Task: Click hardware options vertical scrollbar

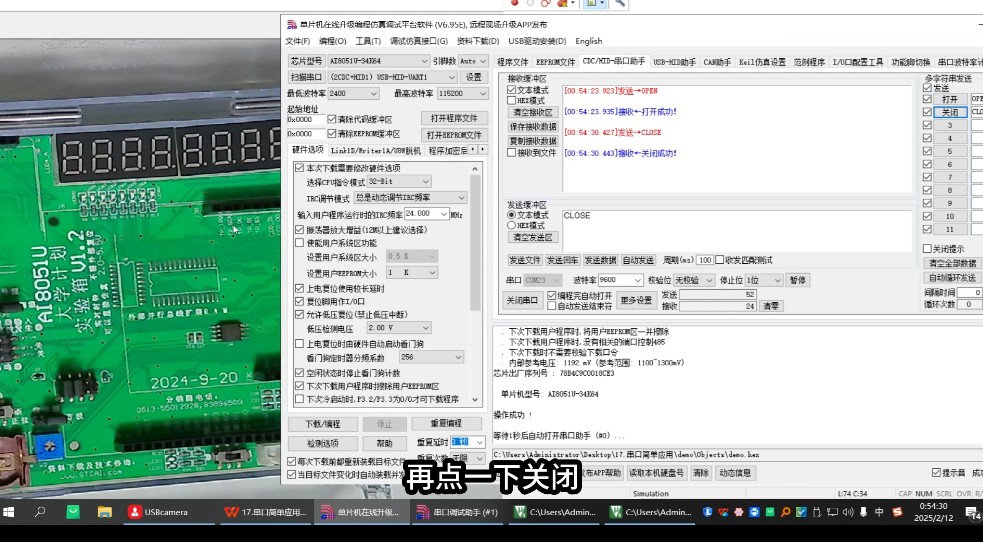Action: coord(475,283)
